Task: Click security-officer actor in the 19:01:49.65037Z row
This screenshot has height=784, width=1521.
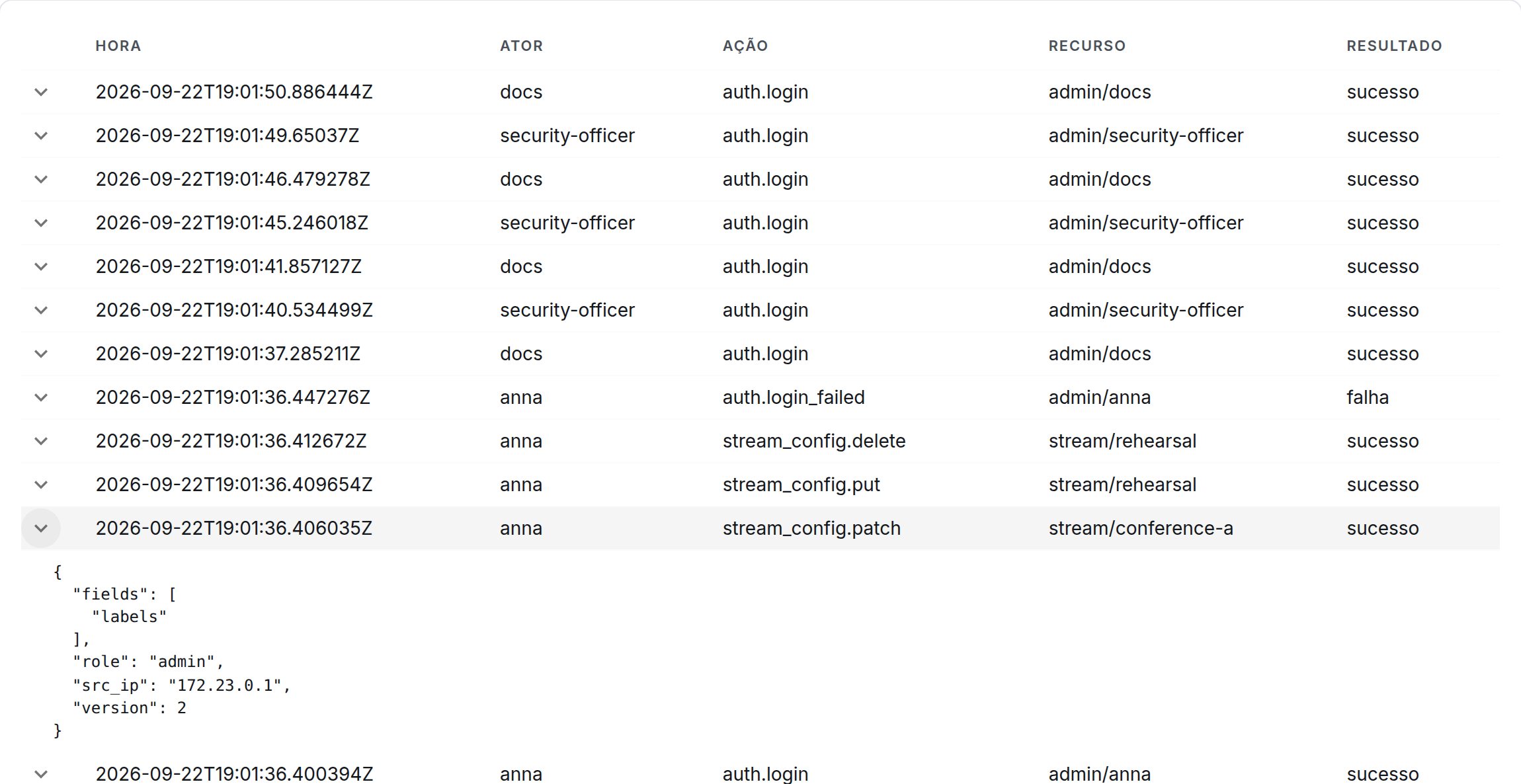Action: point(567,136)
